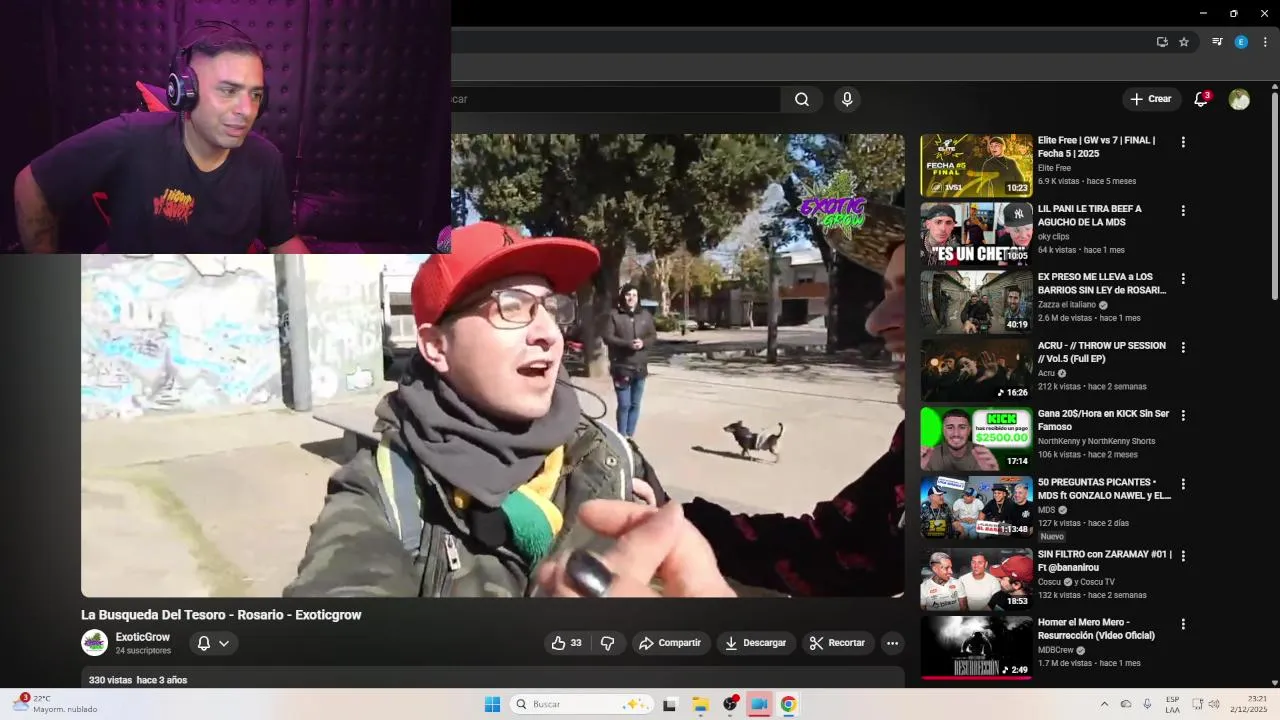This screenshot has width=1280, height=720.
Task: Open the MDBCrew channel name
Action: pyautogui.click(x=1055, y=650)
